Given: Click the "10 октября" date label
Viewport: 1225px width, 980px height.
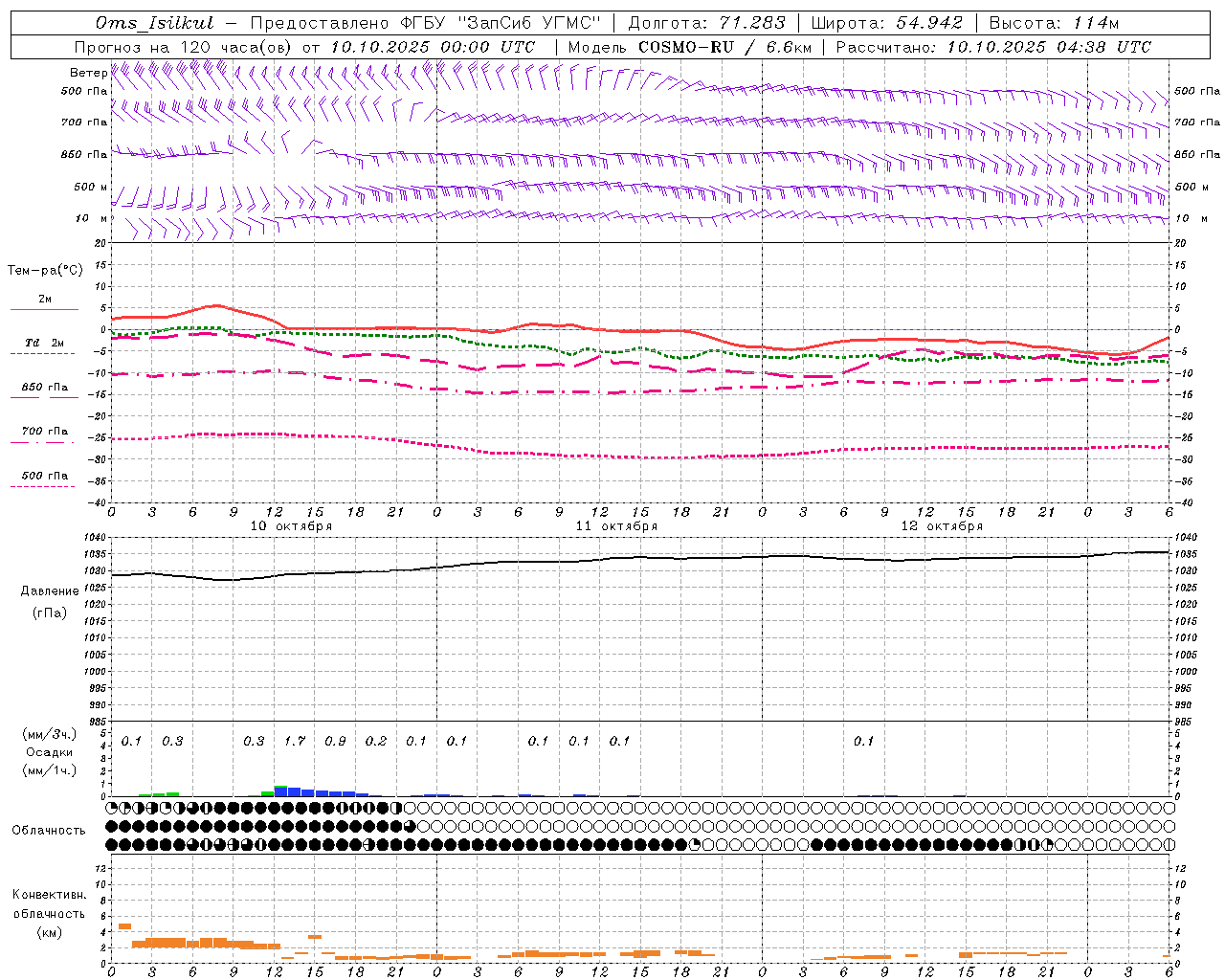Looking at the screenshot, I should tap(291, 526).
